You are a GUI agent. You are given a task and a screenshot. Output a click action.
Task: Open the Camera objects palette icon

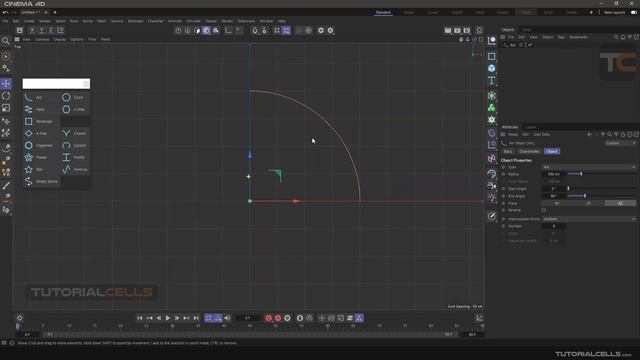tap(491, 186)
